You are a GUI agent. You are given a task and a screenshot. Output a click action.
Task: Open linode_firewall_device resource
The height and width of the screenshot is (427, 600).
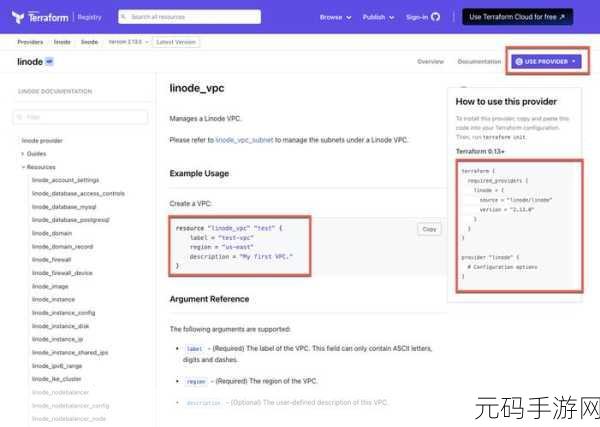coord(62,273)
